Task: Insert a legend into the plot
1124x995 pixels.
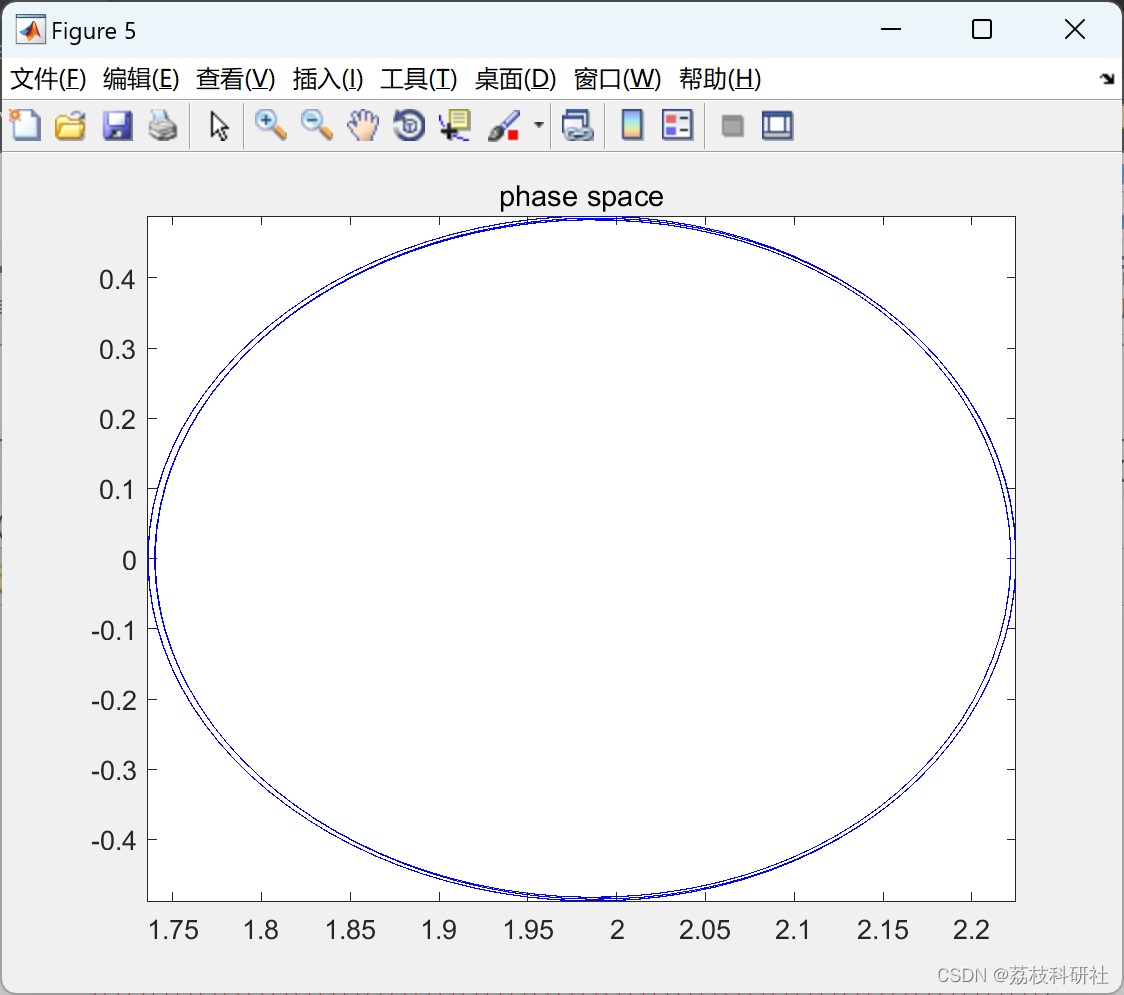Action: [678, 124]
